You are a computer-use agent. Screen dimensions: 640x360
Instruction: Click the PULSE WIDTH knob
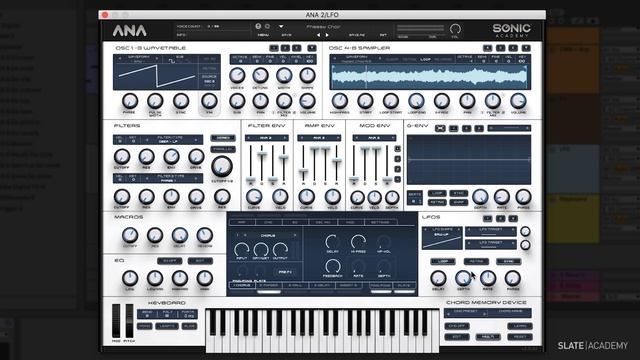[x=155, y=101]
